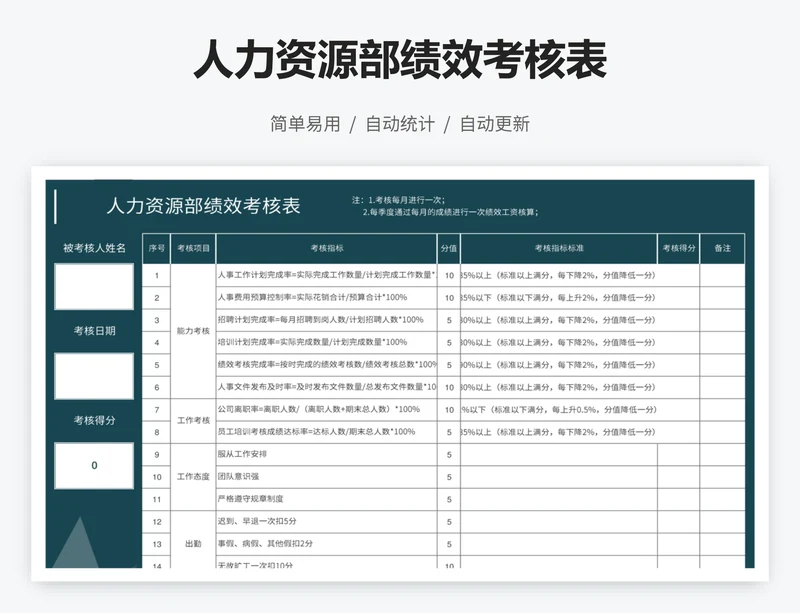Select serial number 12 cell
800x613 pixels.
[x=157, y=522]
